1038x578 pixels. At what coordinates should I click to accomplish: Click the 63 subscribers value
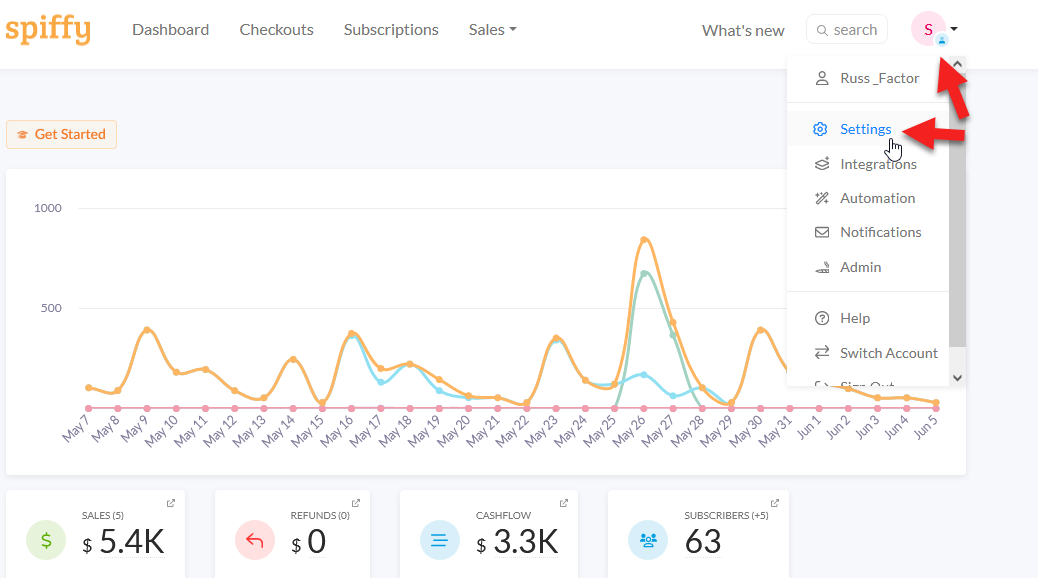pyautogui.click(x=702, y=542)
